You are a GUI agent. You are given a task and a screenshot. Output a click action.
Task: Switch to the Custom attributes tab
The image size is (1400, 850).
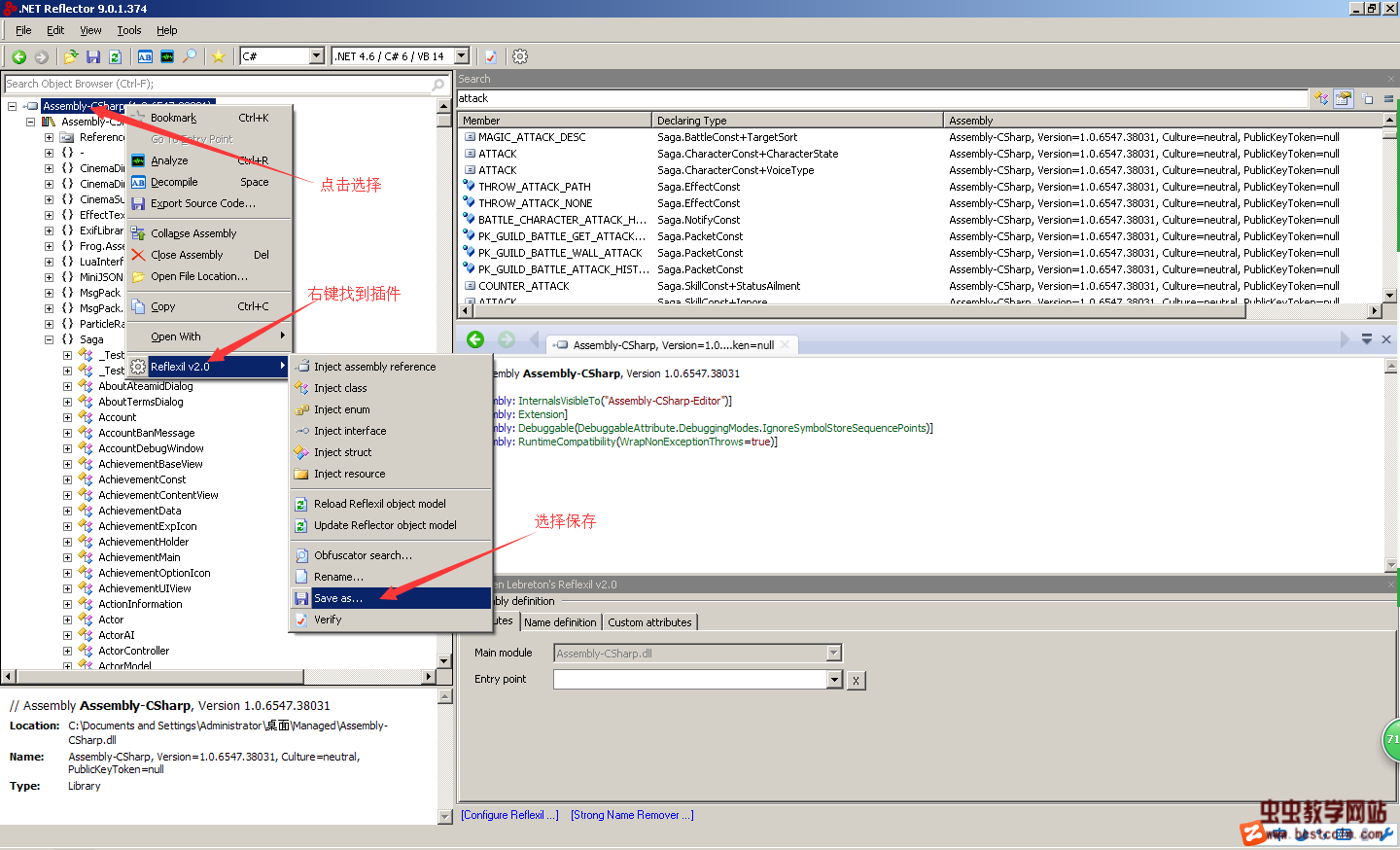pos(649,622)
